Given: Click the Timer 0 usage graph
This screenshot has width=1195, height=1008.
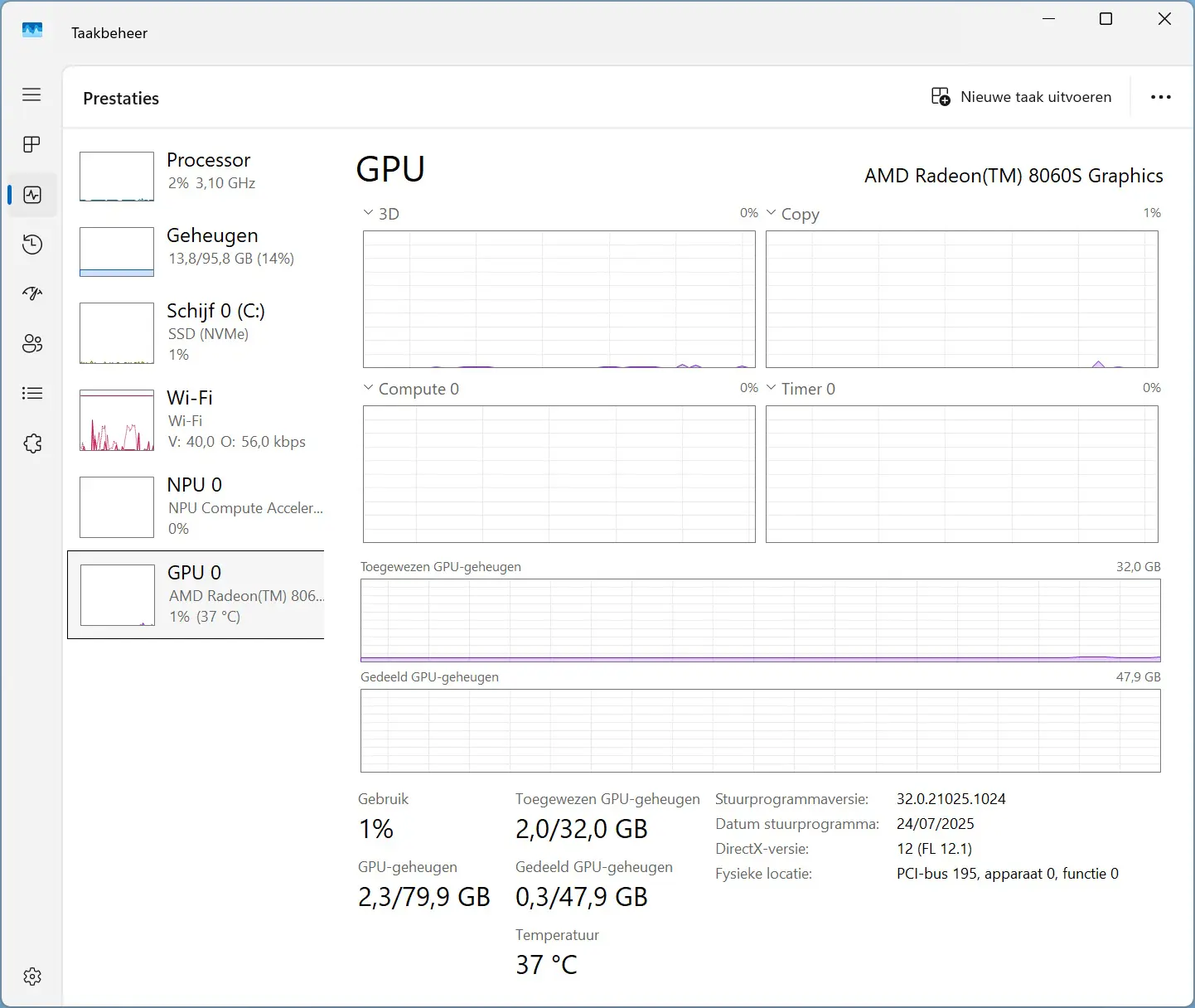Looking at the screenshot, I should tap(962, 474).
